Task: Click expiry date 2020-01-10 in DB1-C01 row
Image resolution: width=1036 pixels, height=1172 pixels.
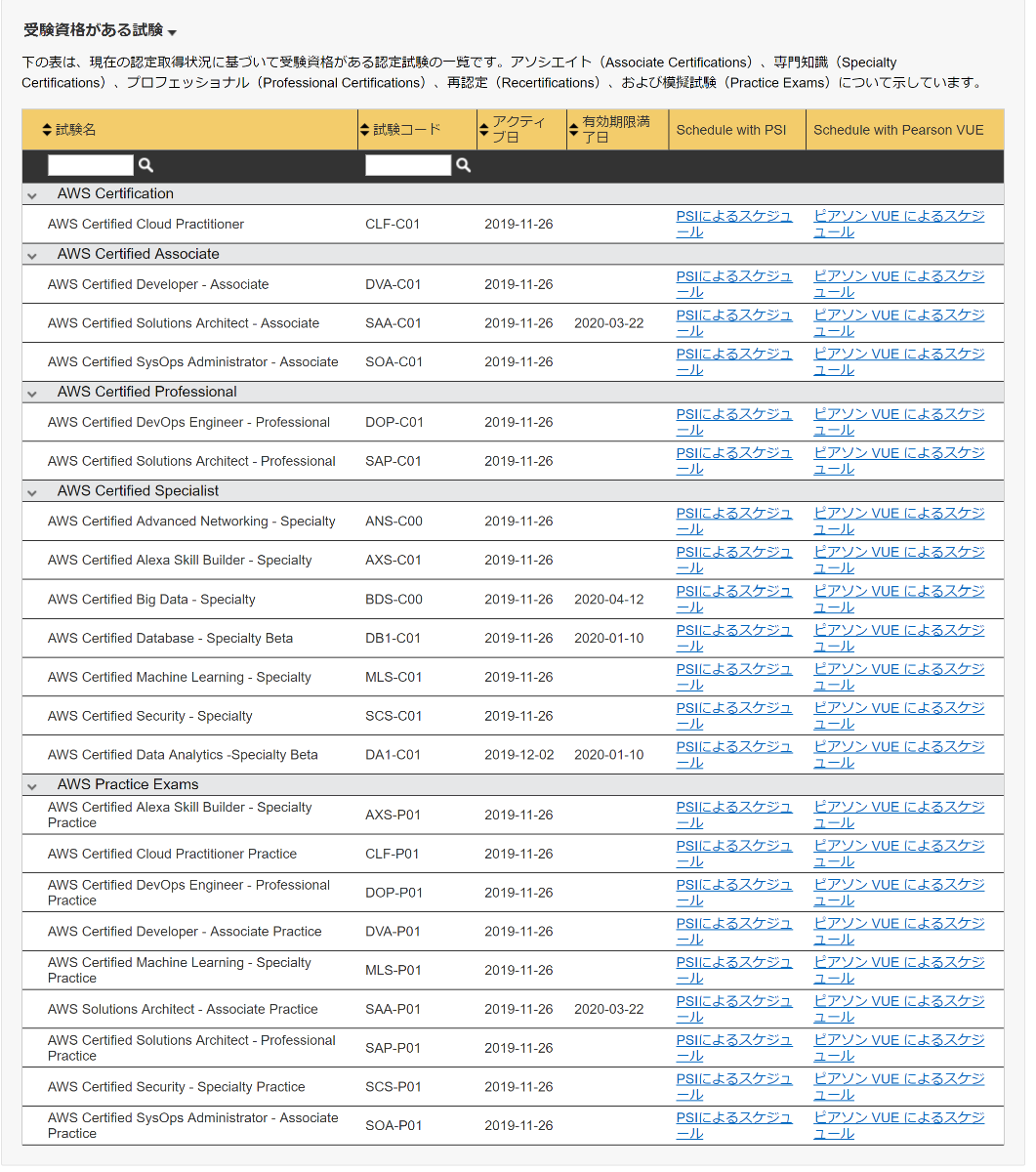Action: click(x=609, y=638)
